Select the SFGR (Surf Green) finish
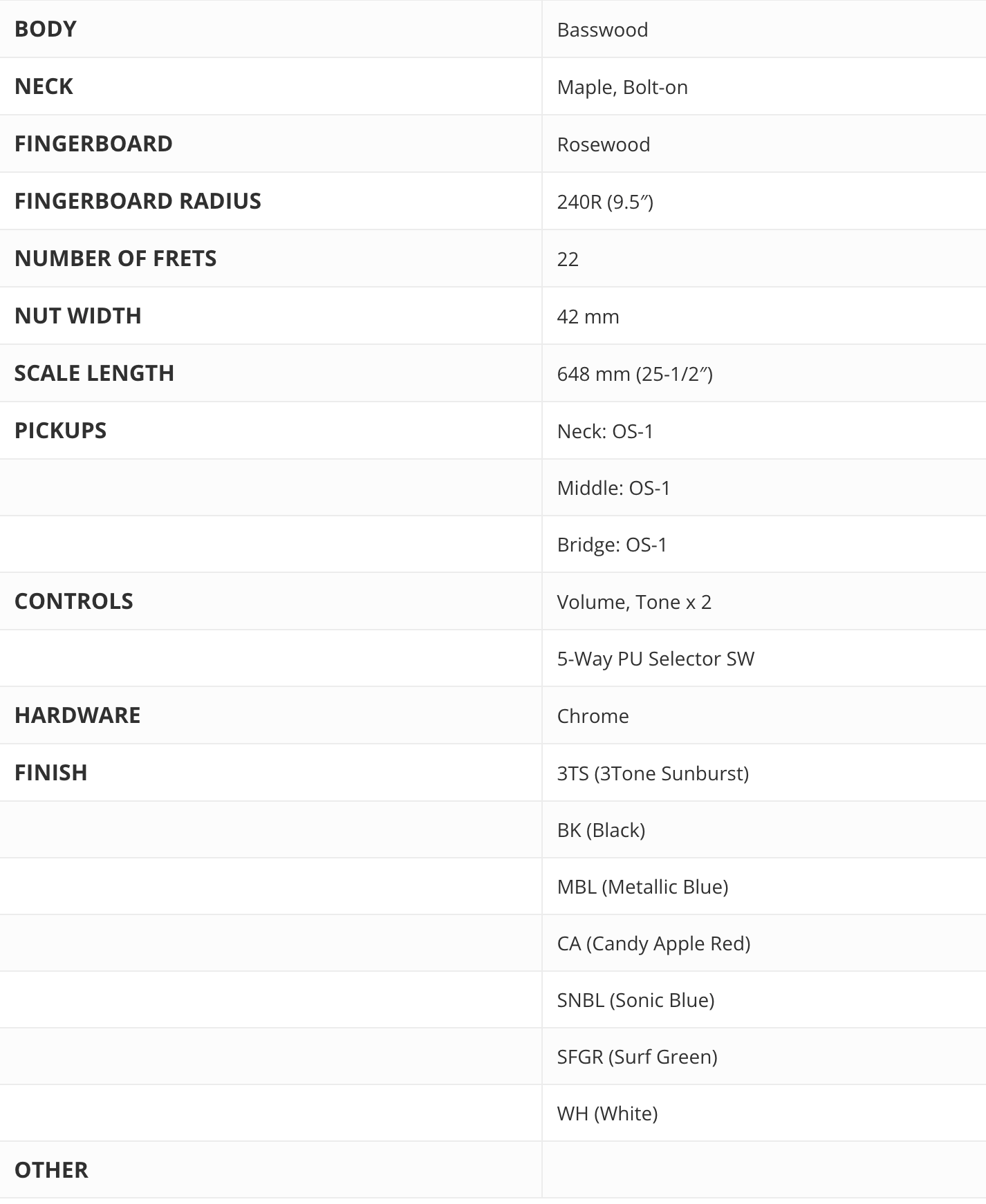 pyautogui.click(x=637, y=1057)
